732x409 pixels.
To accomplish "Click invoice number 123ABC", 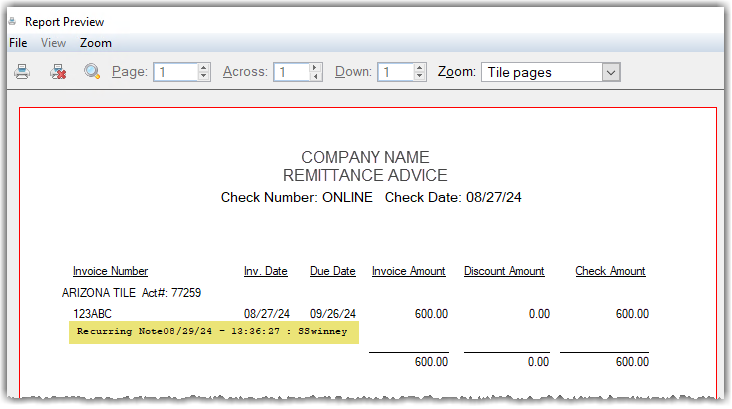I will (x=92, y=314).
